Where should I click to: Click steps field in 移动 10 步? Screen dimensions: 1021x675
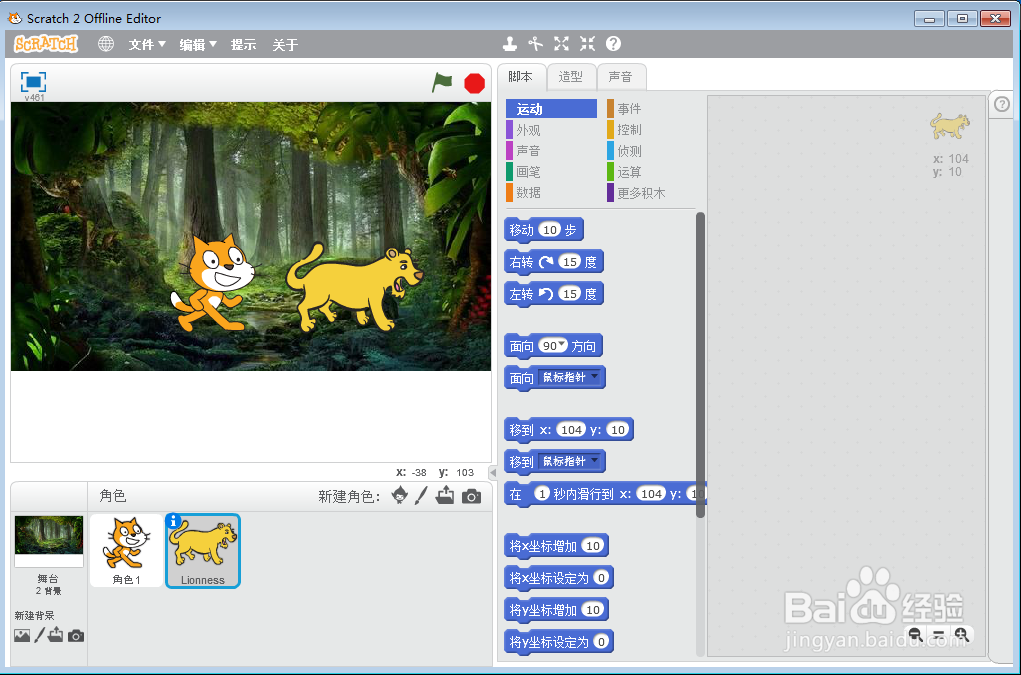(550, 229)
